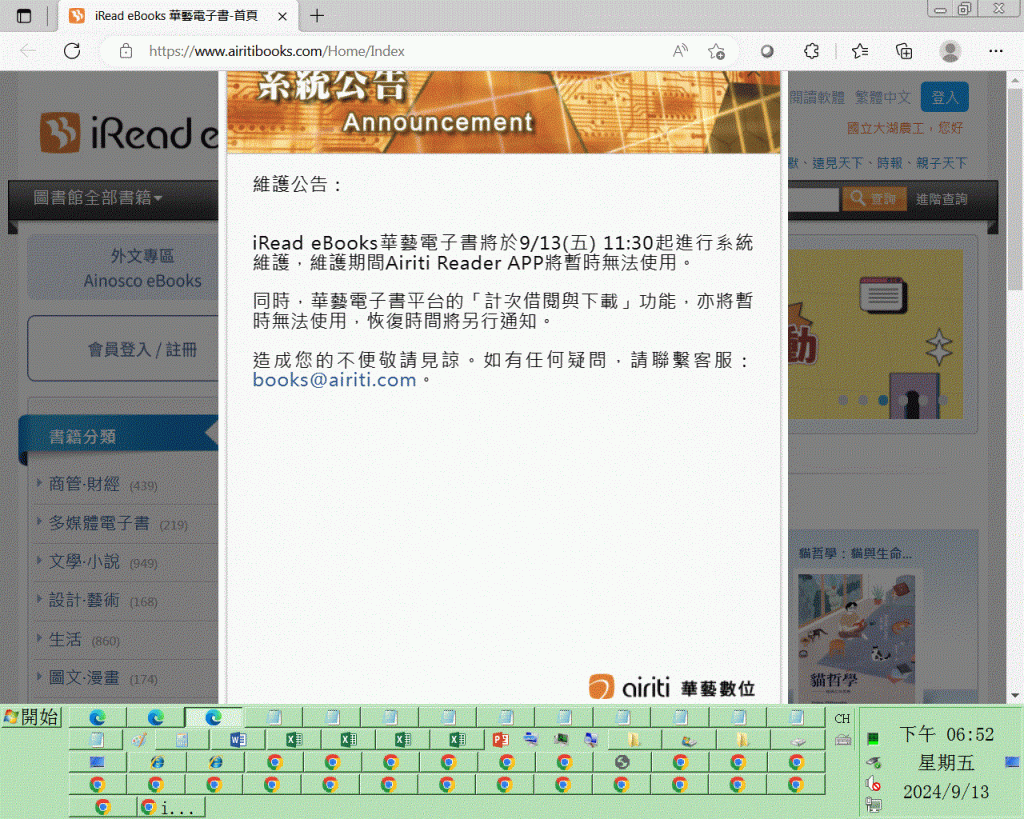Click the 貓哲學：貓與生命 book title
1024x819 pixels.
pyautogui.click(x=855, y=553)
